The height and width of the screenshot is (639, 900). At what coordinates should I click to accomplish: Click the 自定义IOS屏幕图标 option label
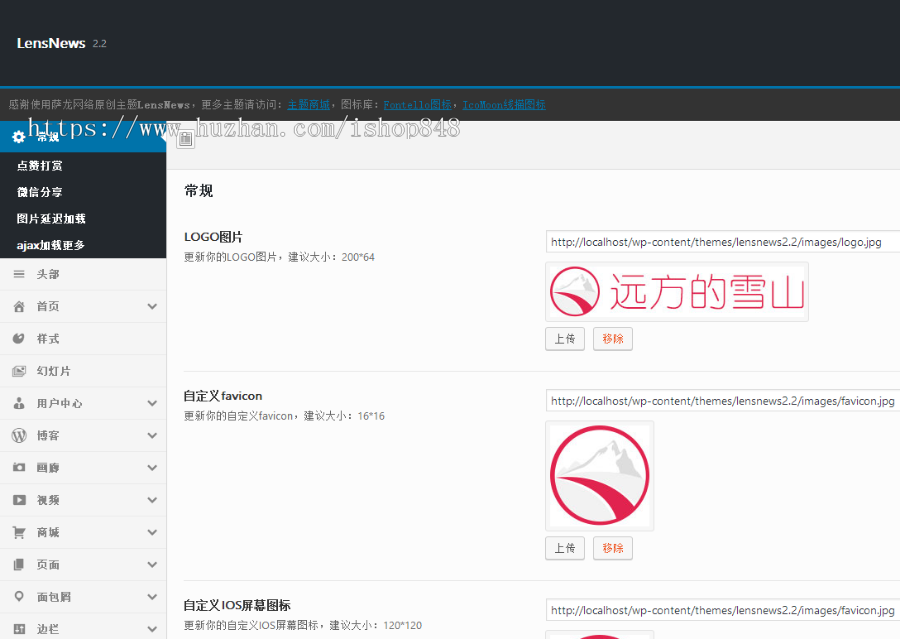point(237,605)
